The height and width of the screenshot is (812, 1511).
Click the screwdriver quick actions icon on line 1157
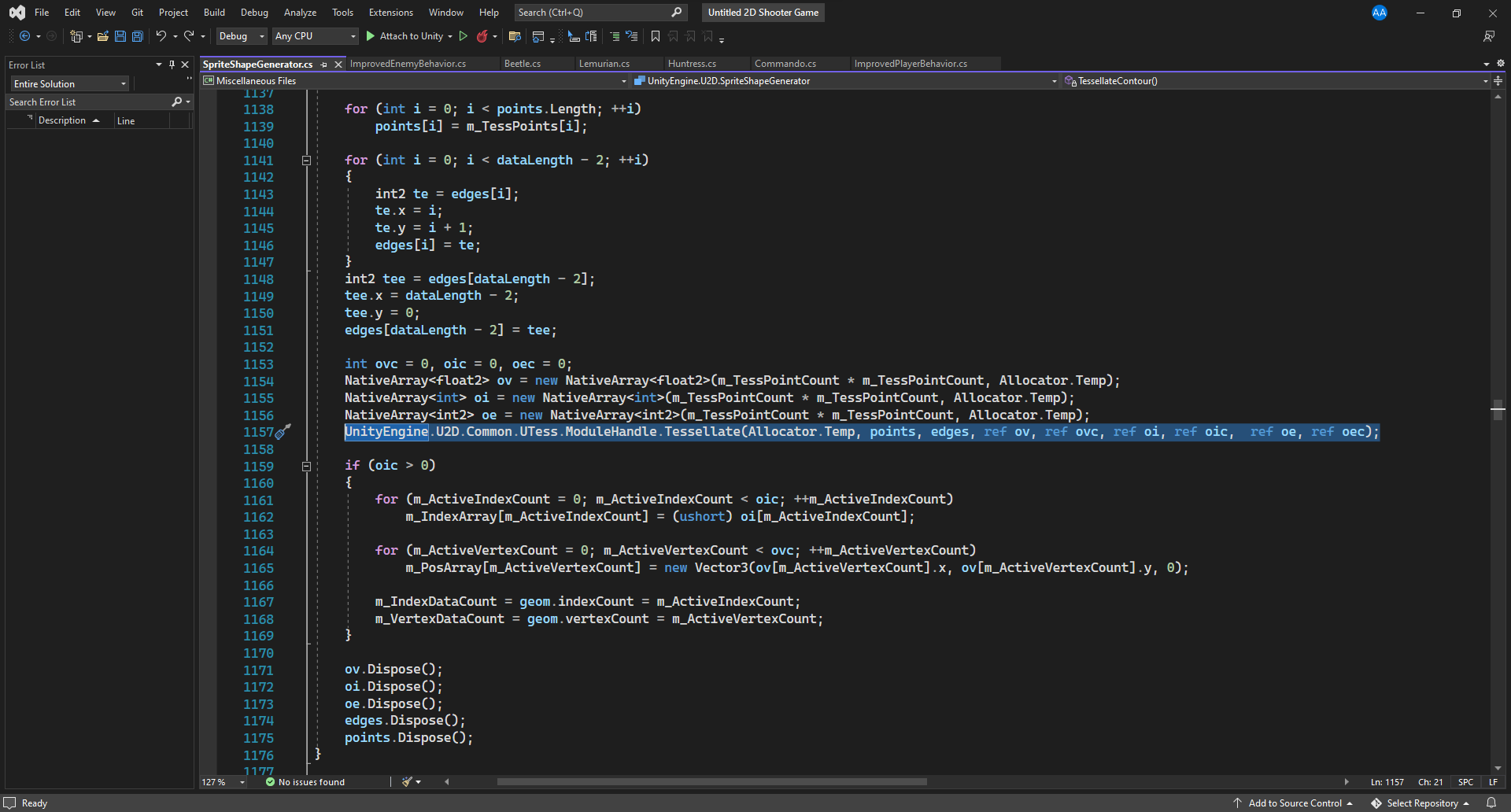point(283,432)
